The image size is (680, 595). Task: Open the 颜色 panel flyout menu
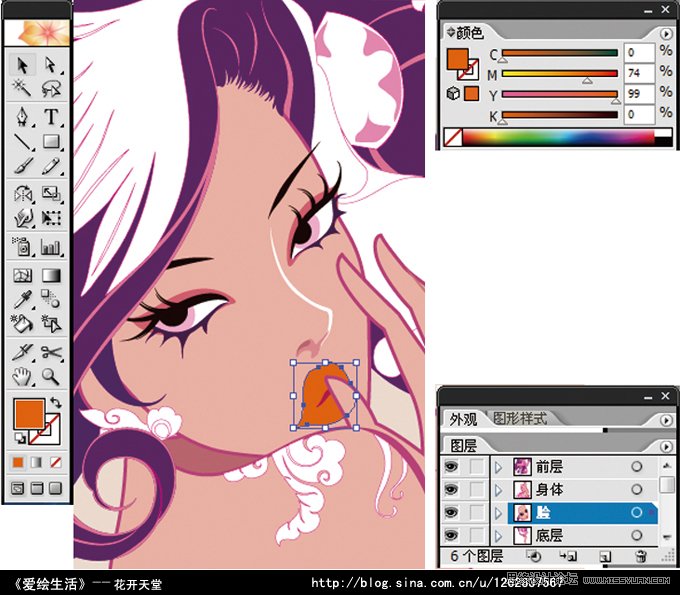coord(665,33)
